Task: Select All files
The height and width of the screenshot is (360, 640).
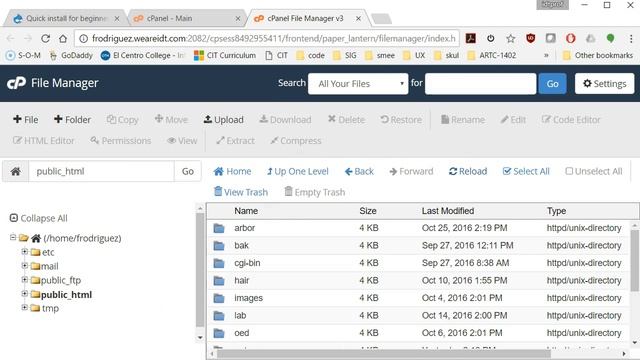Action: [x=526, y=171]
